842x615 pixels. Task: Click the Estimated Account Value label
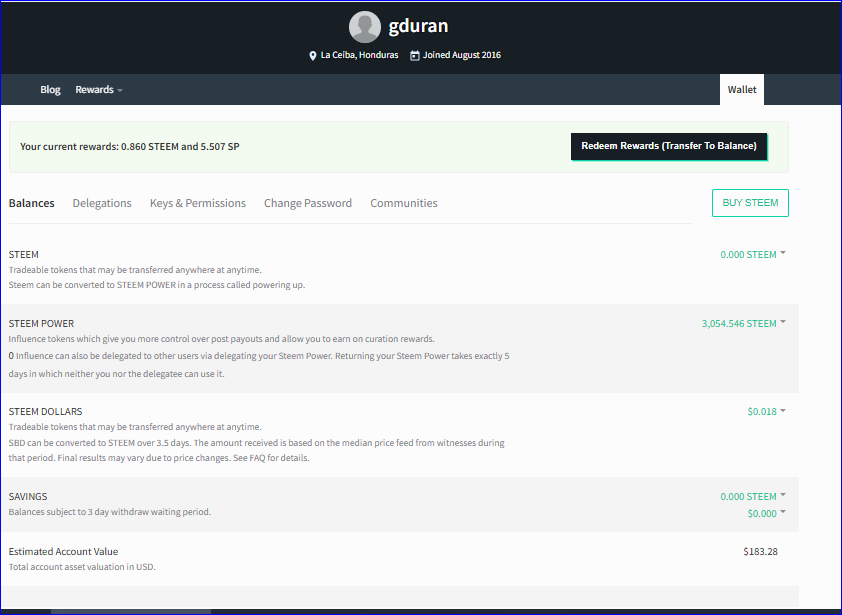coord(63,552)
